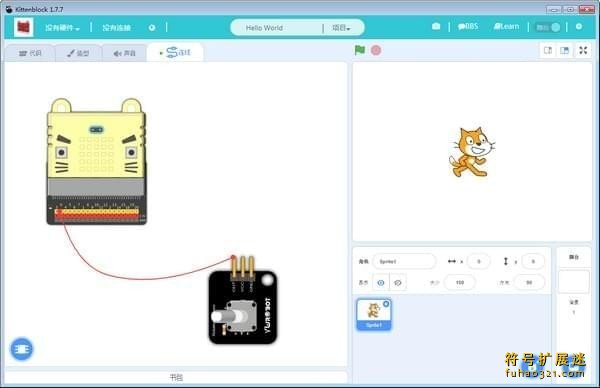600x388 pixels.
Task: Click the green flag run icon
Action: coord(359,50)
